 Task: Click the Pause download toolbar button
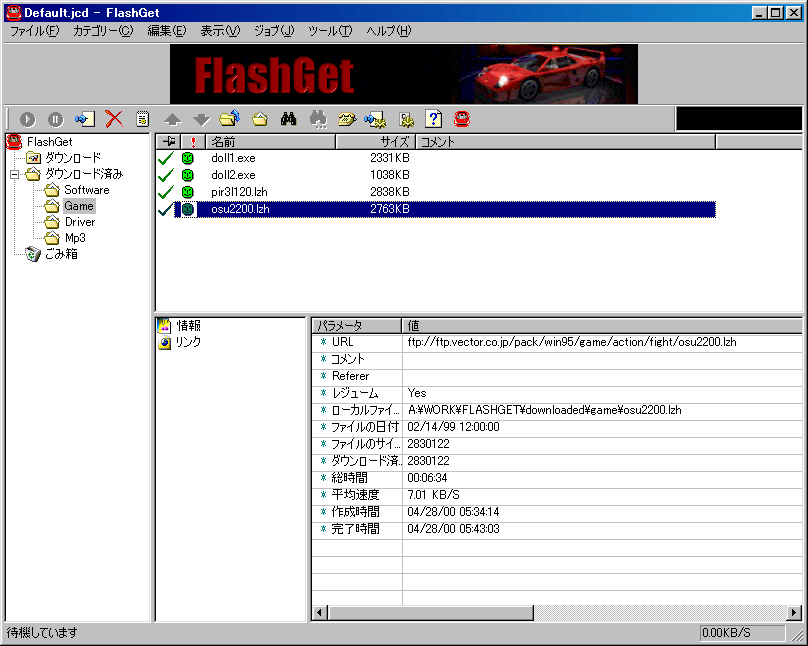click(56, 120)
